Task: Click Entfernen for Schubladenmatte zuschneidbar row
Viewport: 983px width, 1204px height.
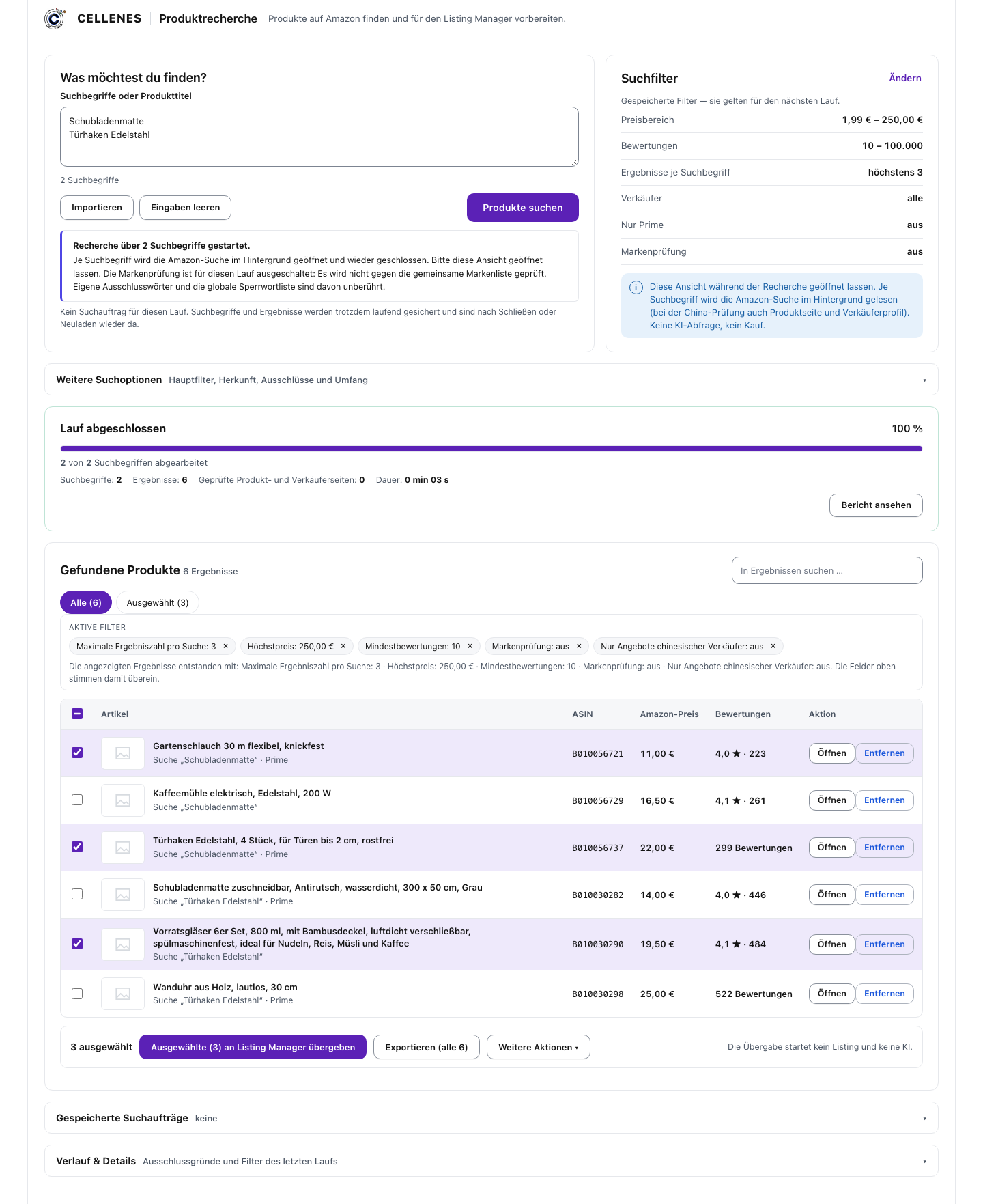Action: 885,895
